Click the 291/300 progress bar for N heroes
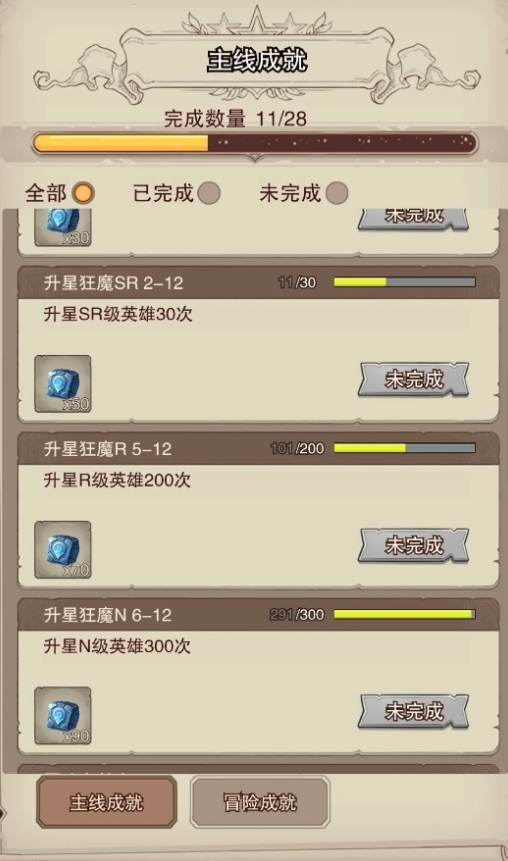This screenshot has height=861, width=508. pyautogui.click(x=405, y=614)
